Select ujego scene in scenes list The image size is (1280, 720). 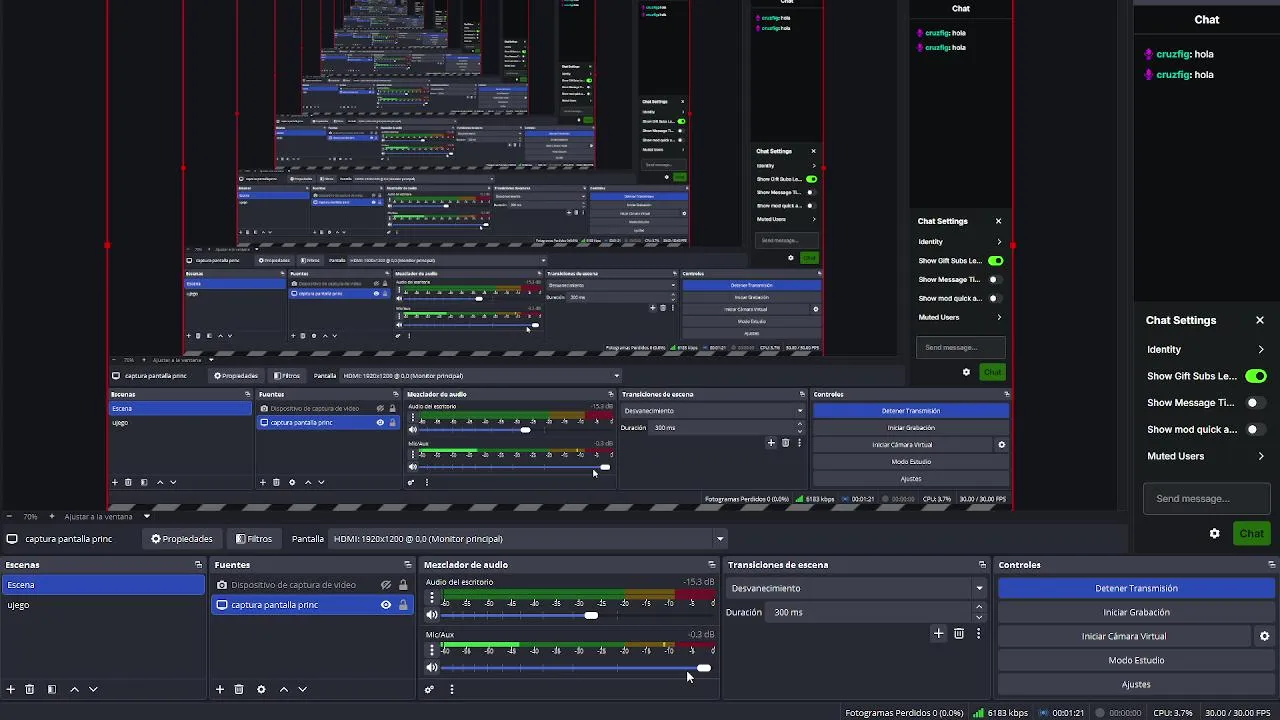coord(103,605)
